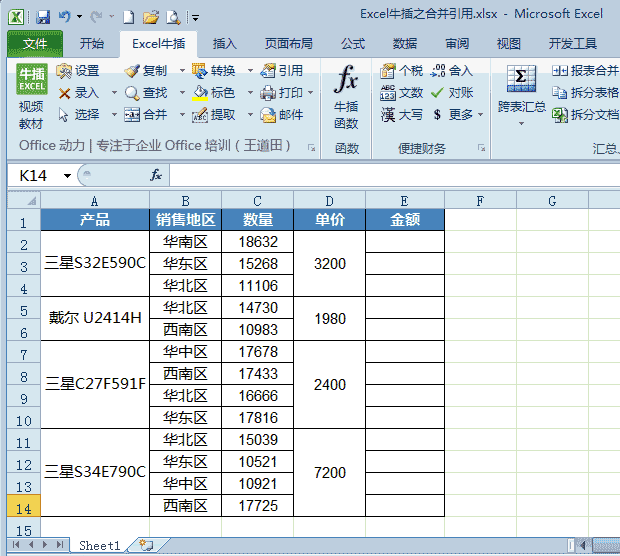620x556 pixels.
Task: Click the 设置 settings icon
Action: point(63,71)
